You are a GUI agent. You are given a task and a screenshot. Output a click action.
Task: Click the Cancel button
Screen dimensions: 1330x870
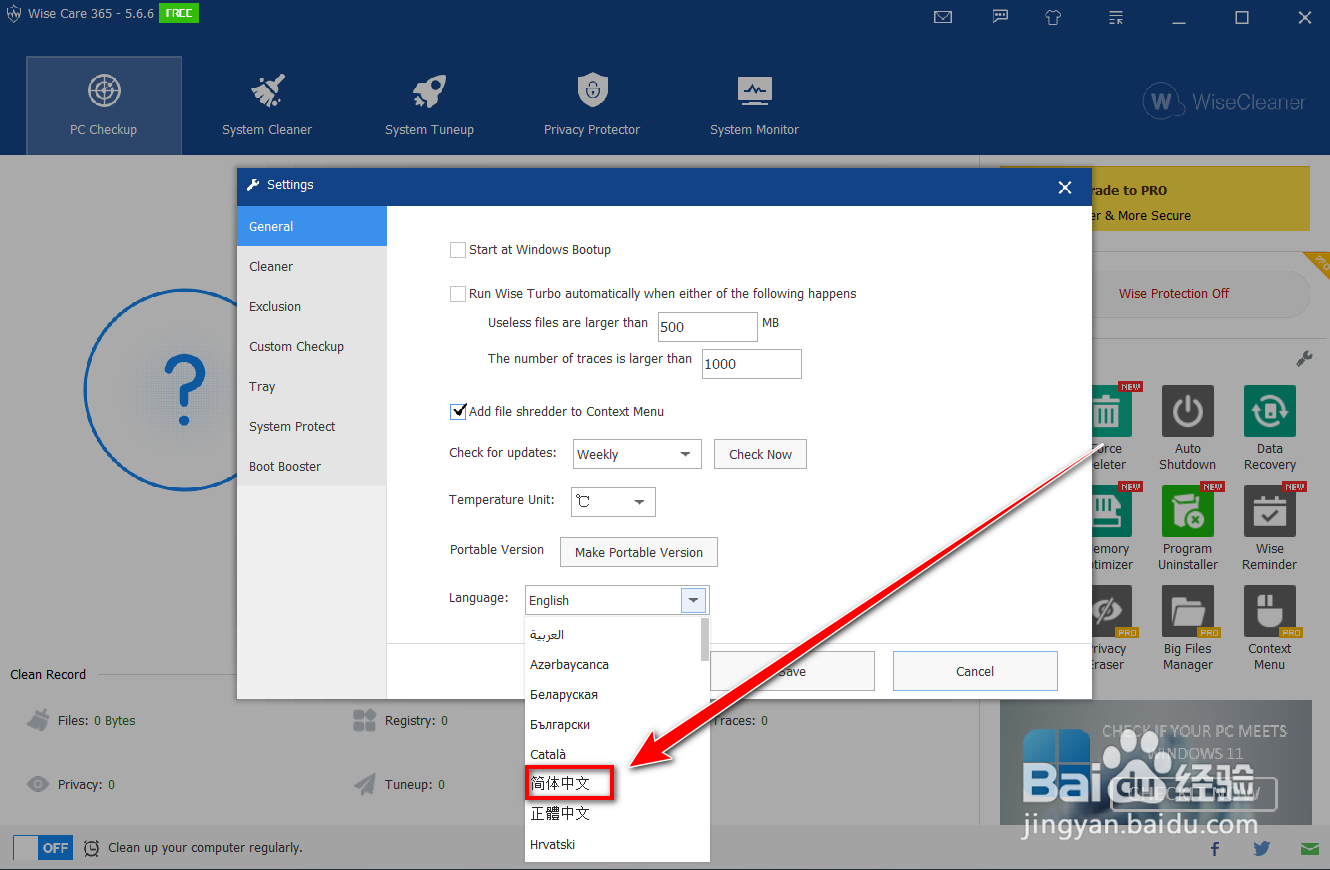pyautogui.click(x=975, y=671)
